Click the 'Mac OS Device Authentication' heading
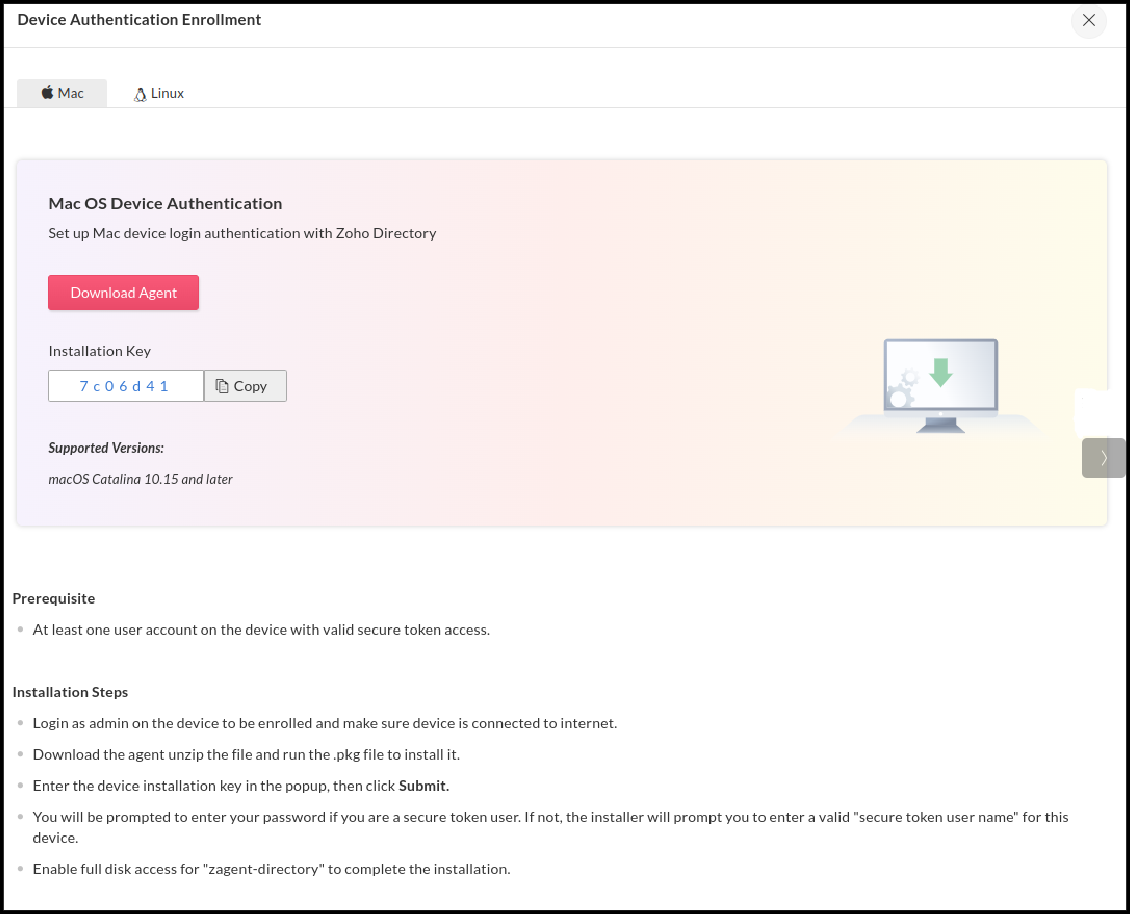This screenshot has width=1130, height=914. pyautogui.click(x=165, y=204)
